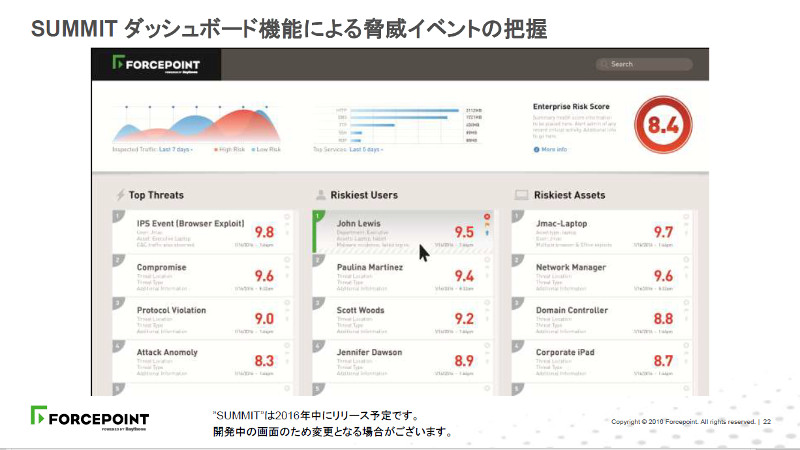Image resolution: width=800 pixels, height=450 pixels.
Task: Open the Protocol Violation threat card
Action: click(203, 318)
